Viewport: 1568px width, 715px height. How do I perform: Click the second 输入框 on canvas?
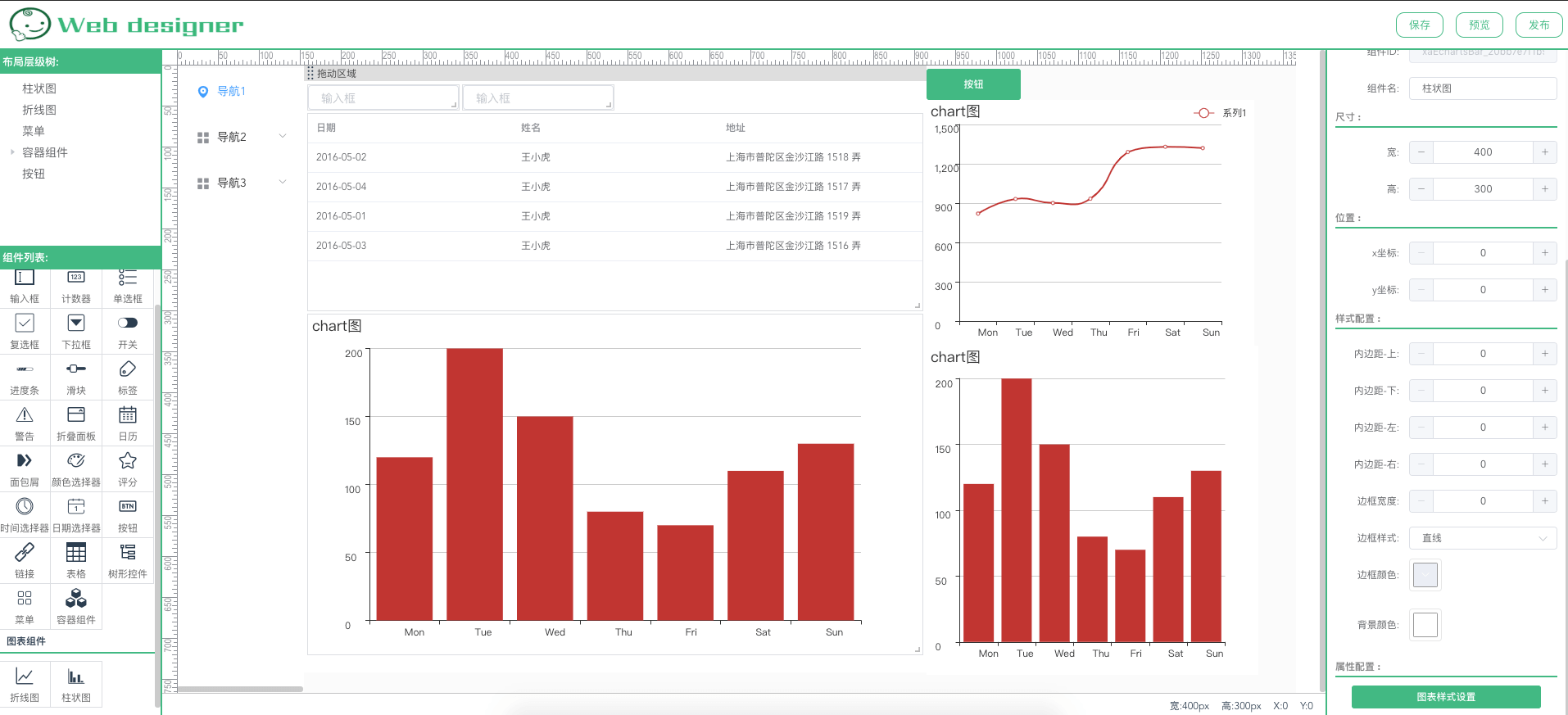[x=538, y=97]
